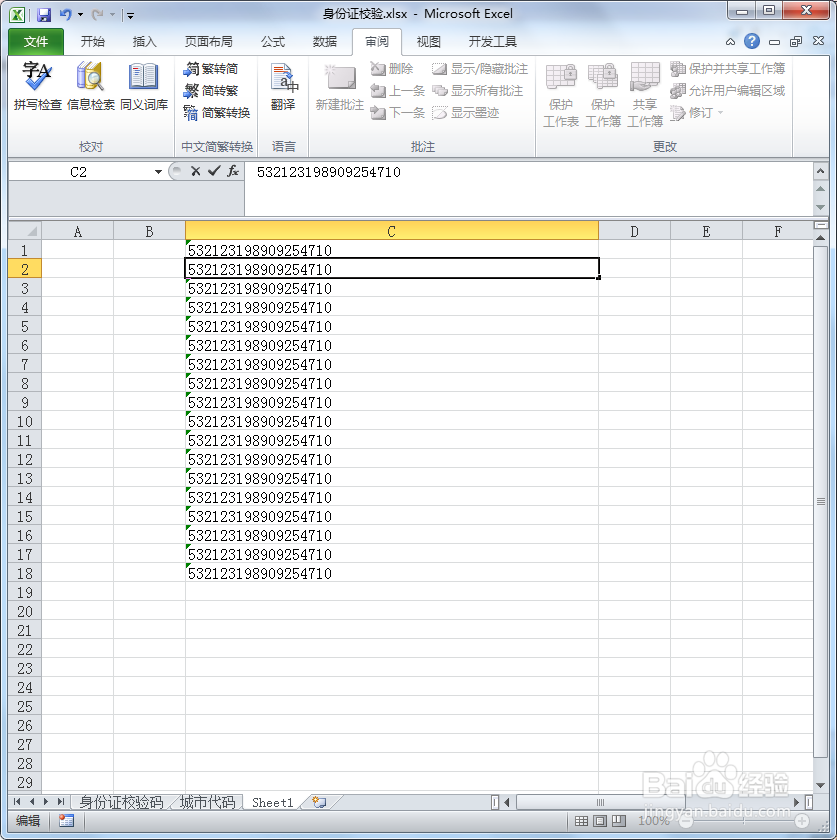Click 保护并共享工作簿

point(728,69)
